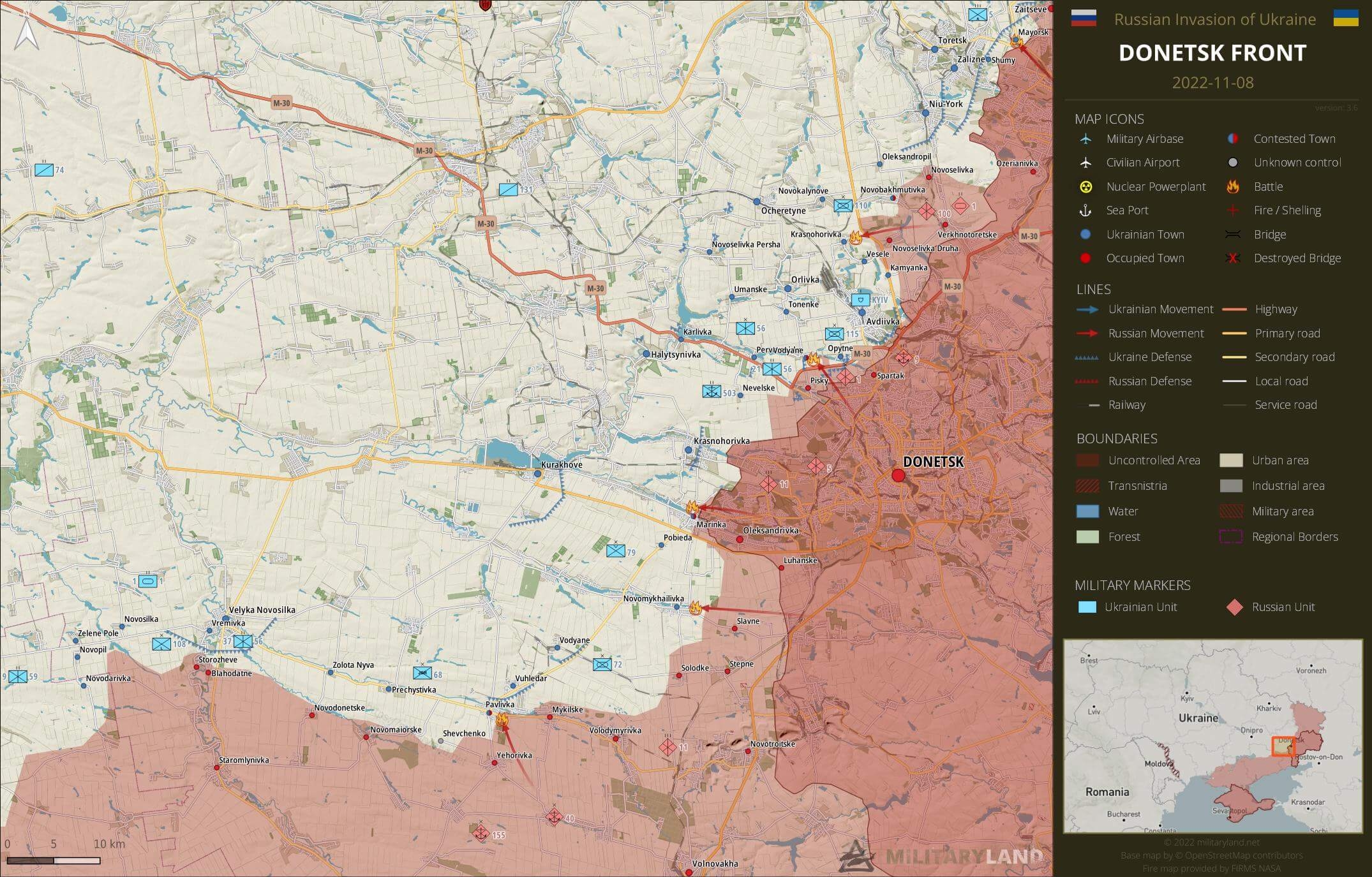
Task: Click the Volnovakha town marker
Action: [689, 872]
